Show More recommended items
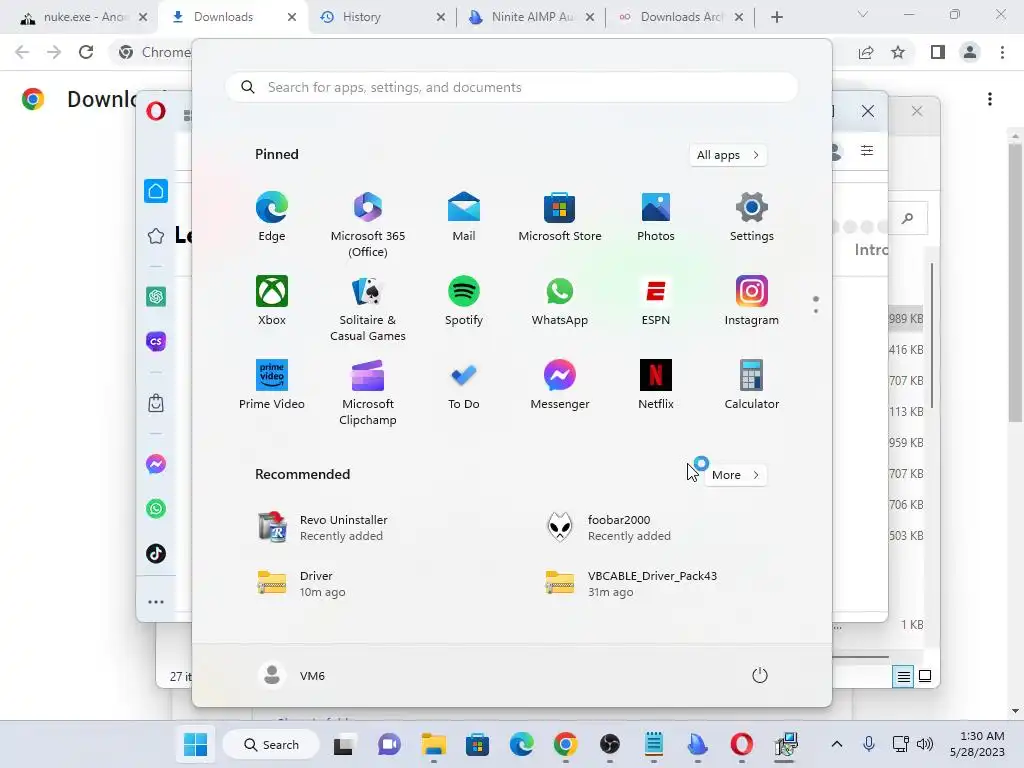The width and height of the screenshot is (1024, 768). click(735, 475)
